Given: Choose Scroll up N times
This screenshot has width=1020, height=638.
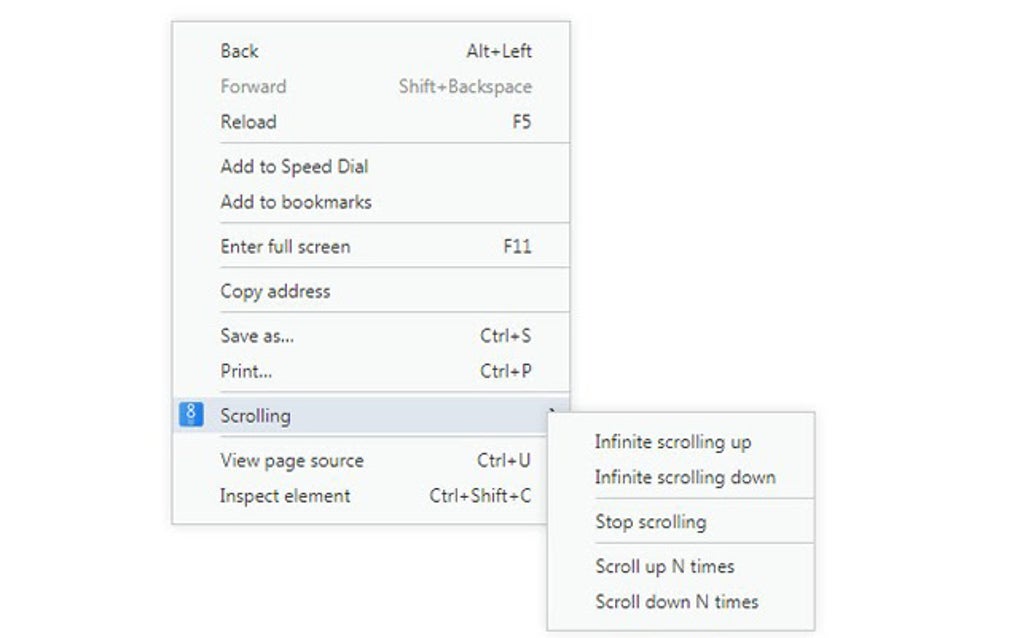Looking at the screenshot, I should (x=663, y=566).
